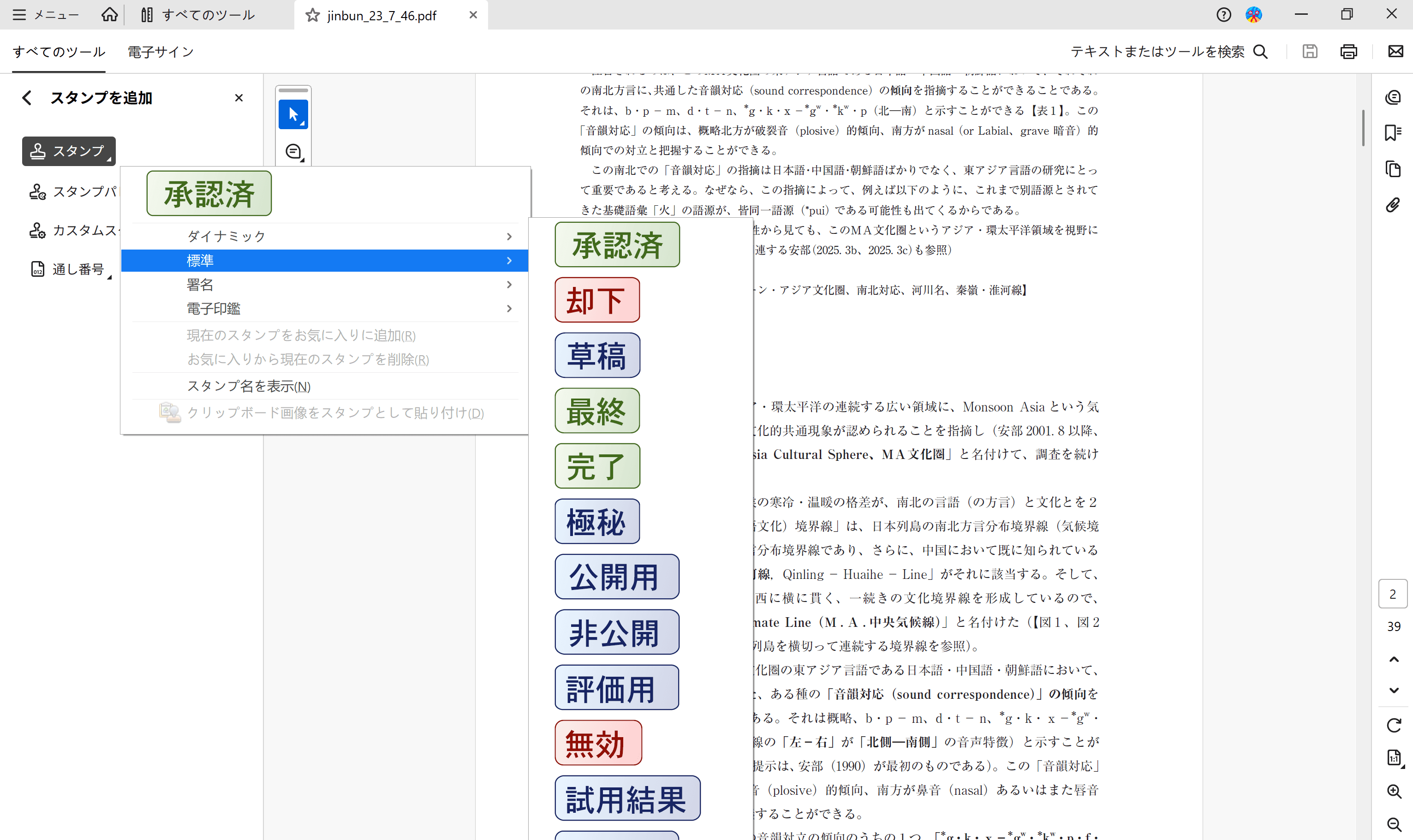
Task: Switch to the 電子サイン tab
Action: click(160, 52)
